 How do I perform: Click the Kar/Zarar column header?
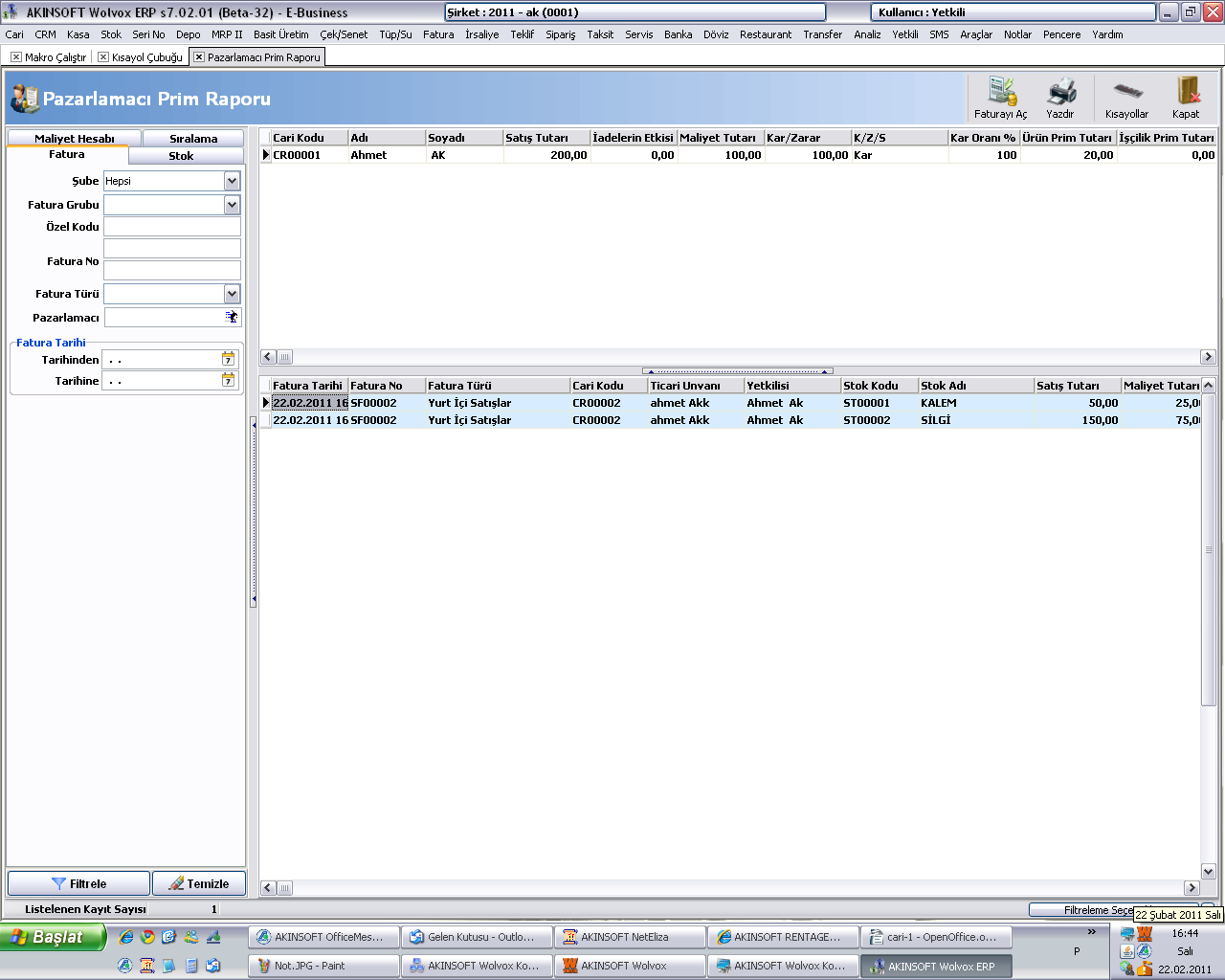click(808, 138)
